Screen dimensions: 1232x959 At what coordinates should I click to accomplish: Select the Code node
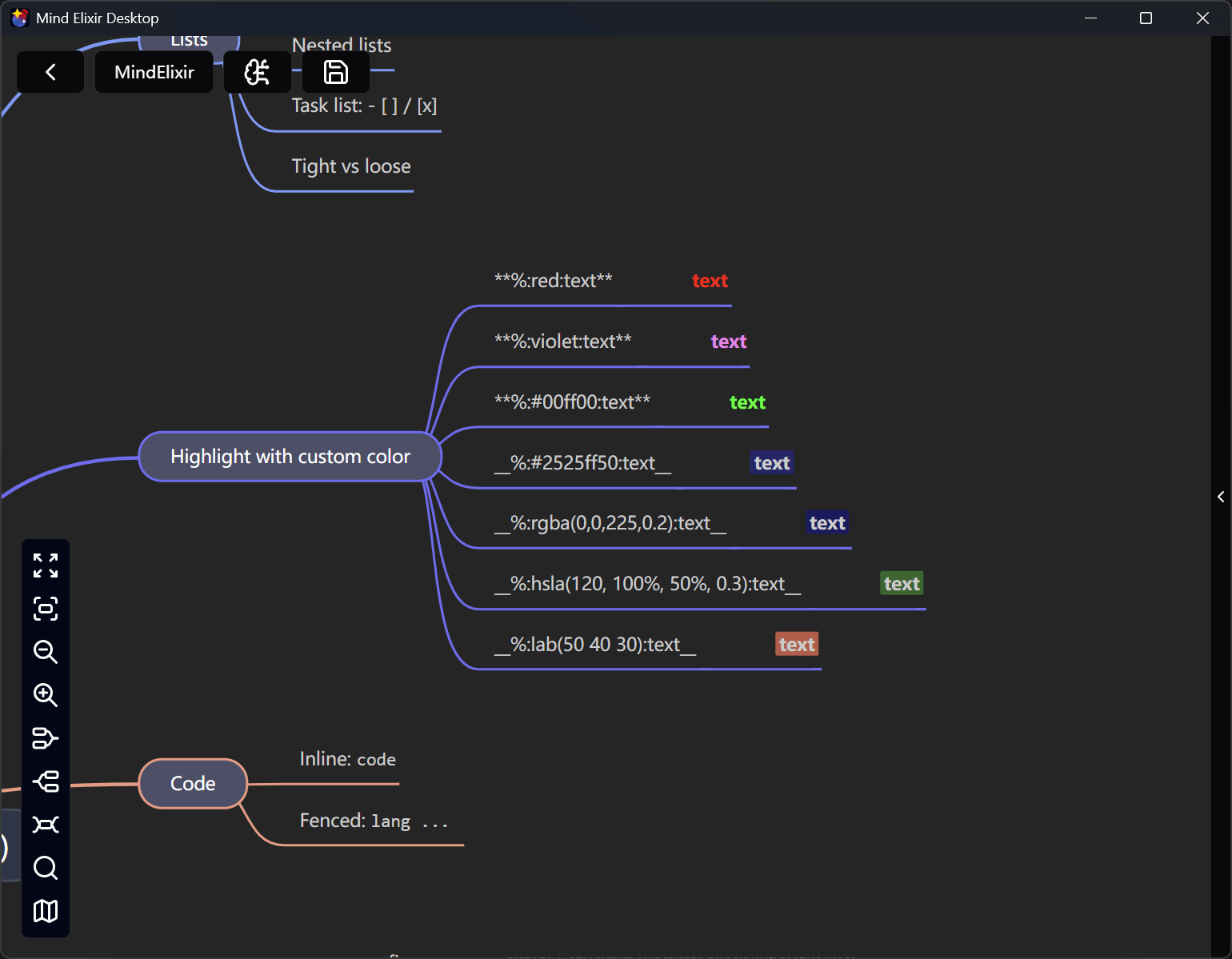pos(193,784)
